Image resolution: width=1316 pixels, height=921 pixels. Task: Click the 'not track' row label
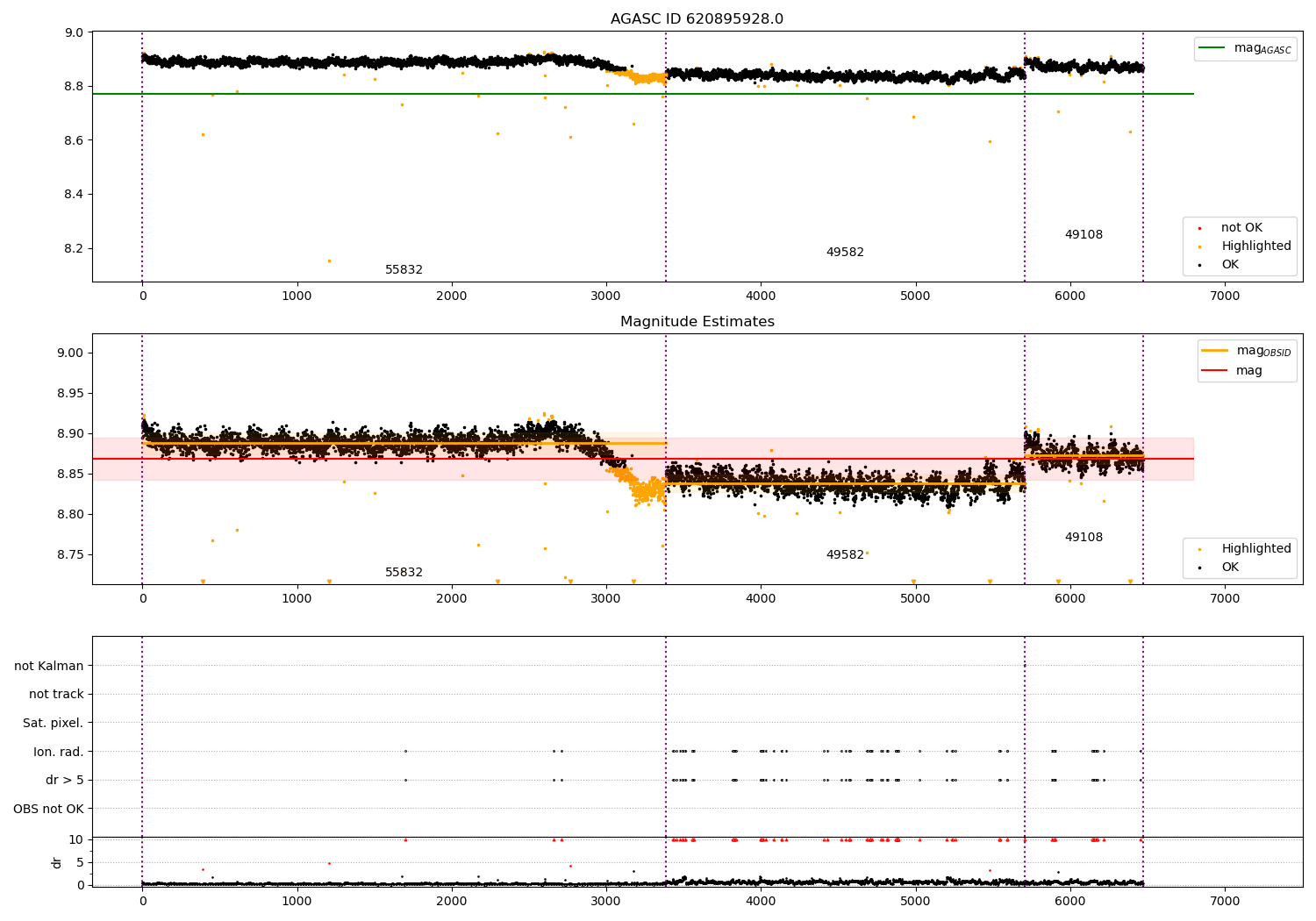tap(56, 694)
